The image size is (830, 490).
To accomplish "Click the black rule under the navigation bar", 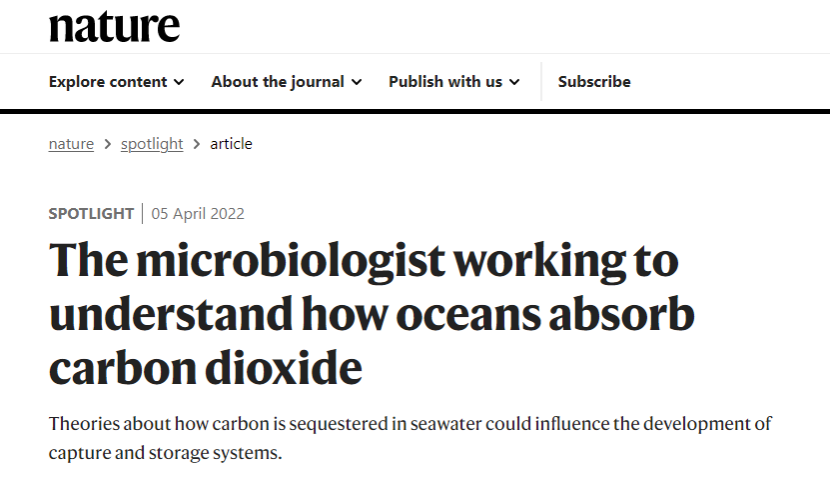I will [x=415, y=109].
